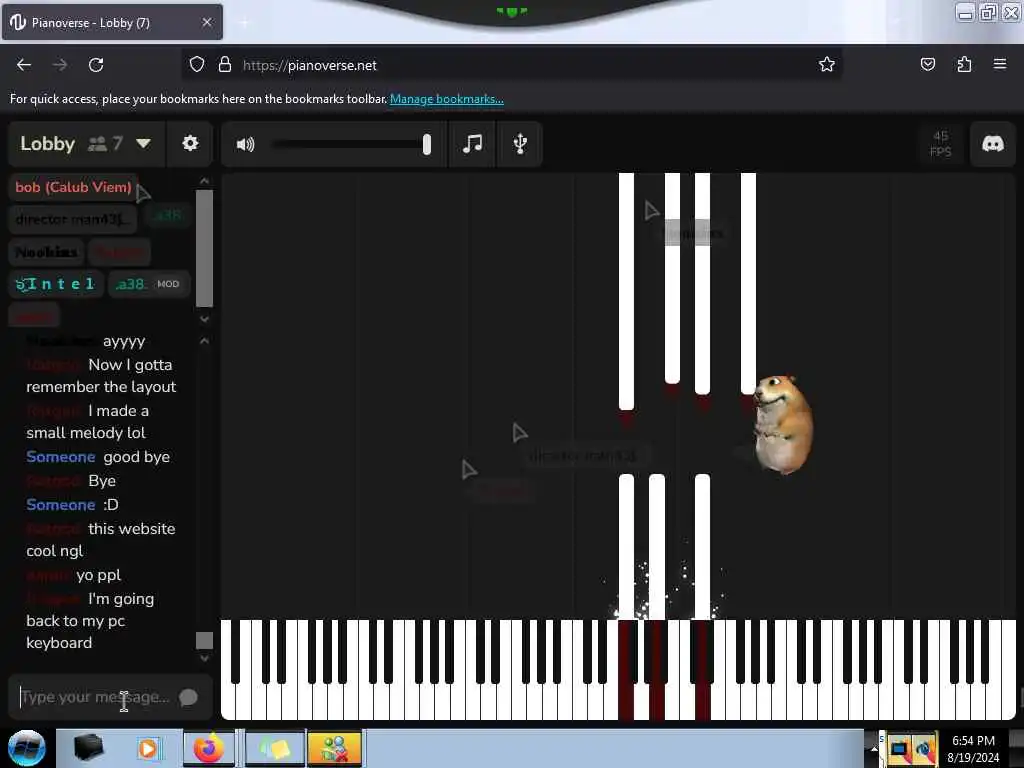
Task: Click down arrow of user list scrollbar
Action: click(204, 319)
